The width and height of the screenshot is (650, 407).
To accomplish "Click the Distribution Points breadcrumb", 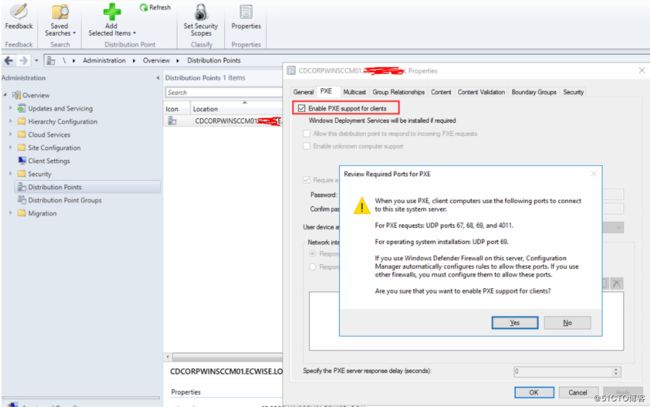I will [214, 61].
